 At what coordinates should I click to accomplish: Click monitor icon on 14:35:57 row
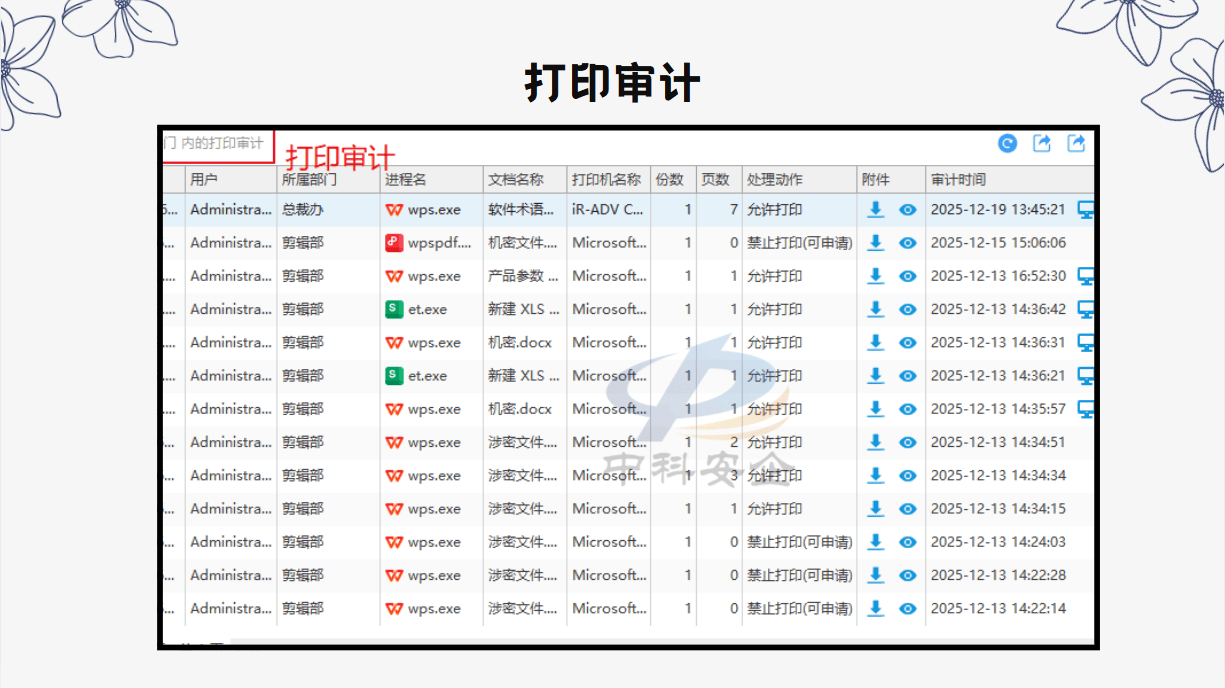click(1085, 409)
